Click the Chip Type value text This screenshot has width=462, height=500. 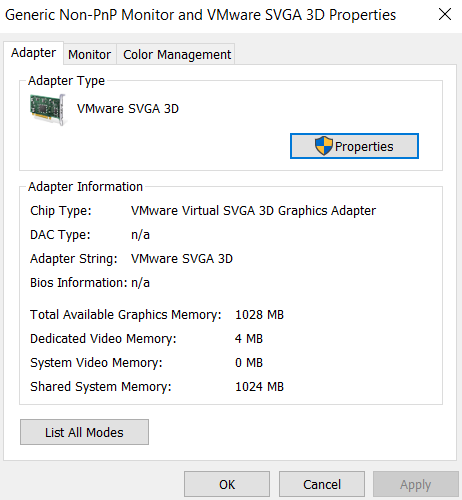[x=253, y=211]
